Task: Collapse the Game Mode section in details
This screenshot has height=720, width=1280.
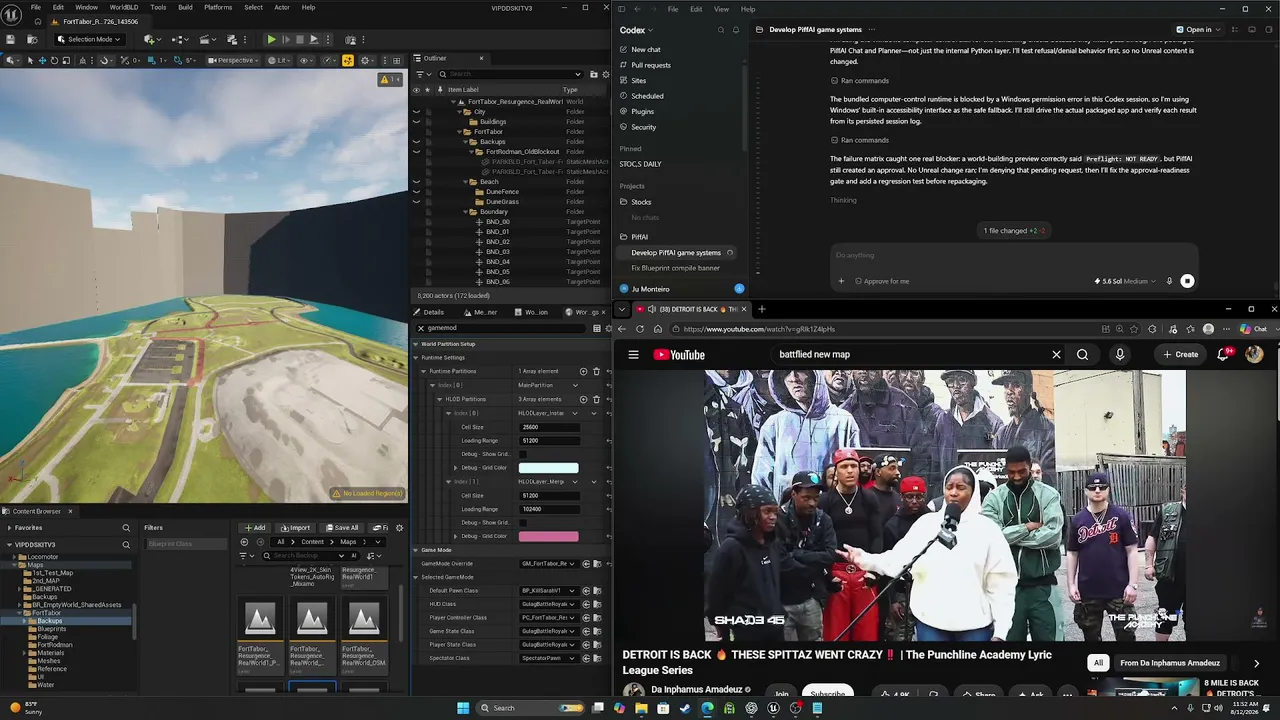Action: pyautogui.click(x=416, y=550)
